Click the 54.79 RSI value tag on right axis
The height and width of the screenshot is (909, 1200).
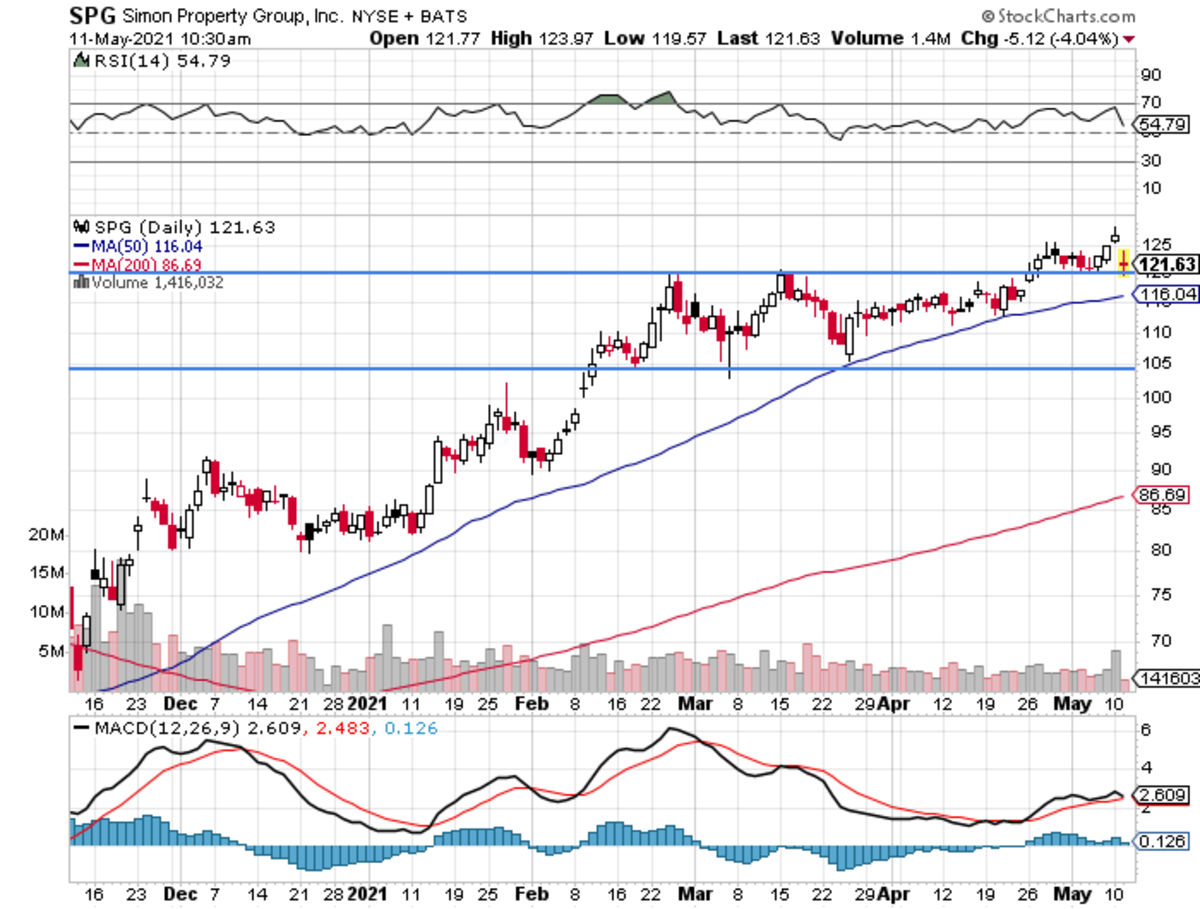(x=1163, y=126)
